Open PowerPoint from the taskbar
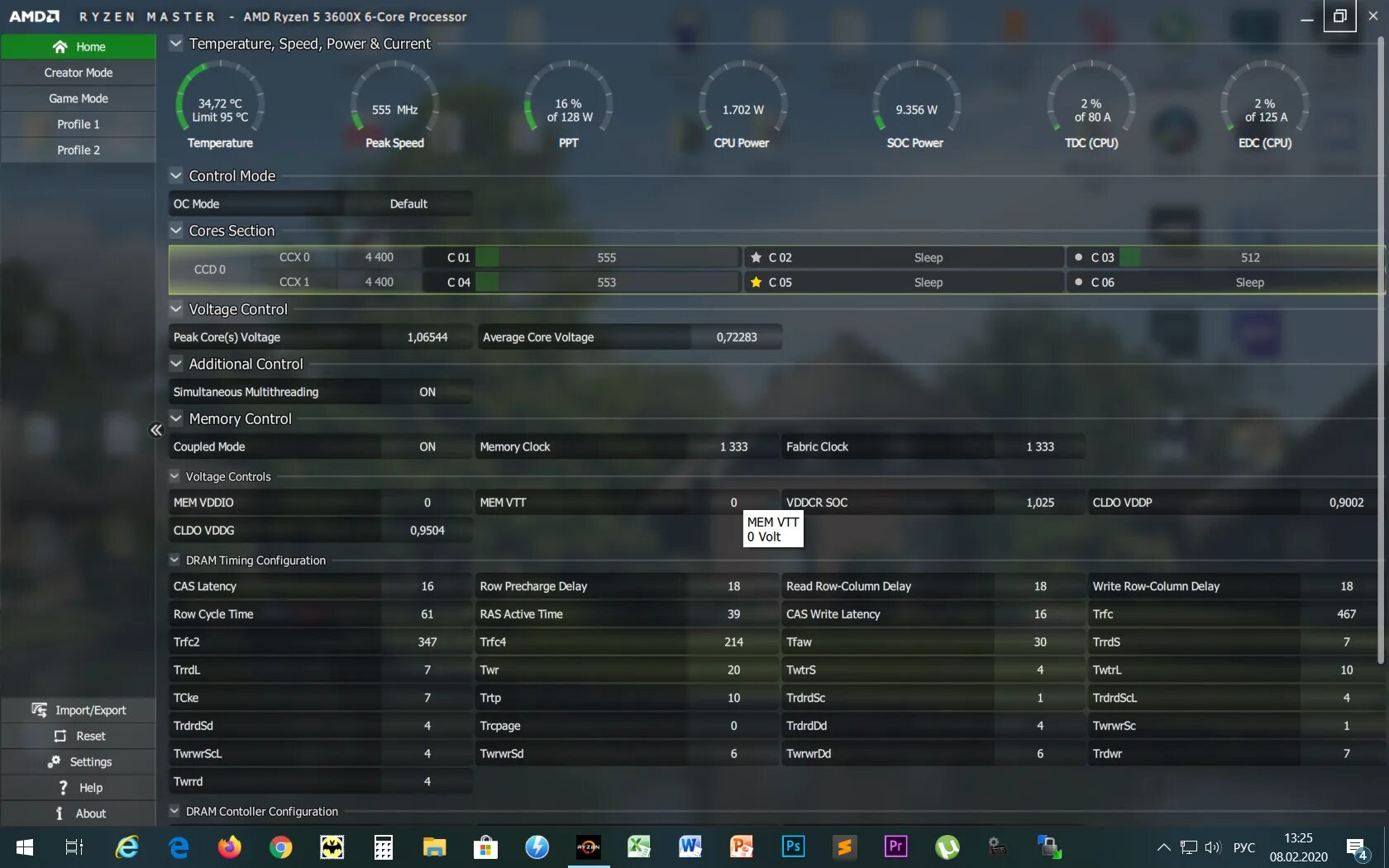The image size is (1389, 868). coord(742,847)
